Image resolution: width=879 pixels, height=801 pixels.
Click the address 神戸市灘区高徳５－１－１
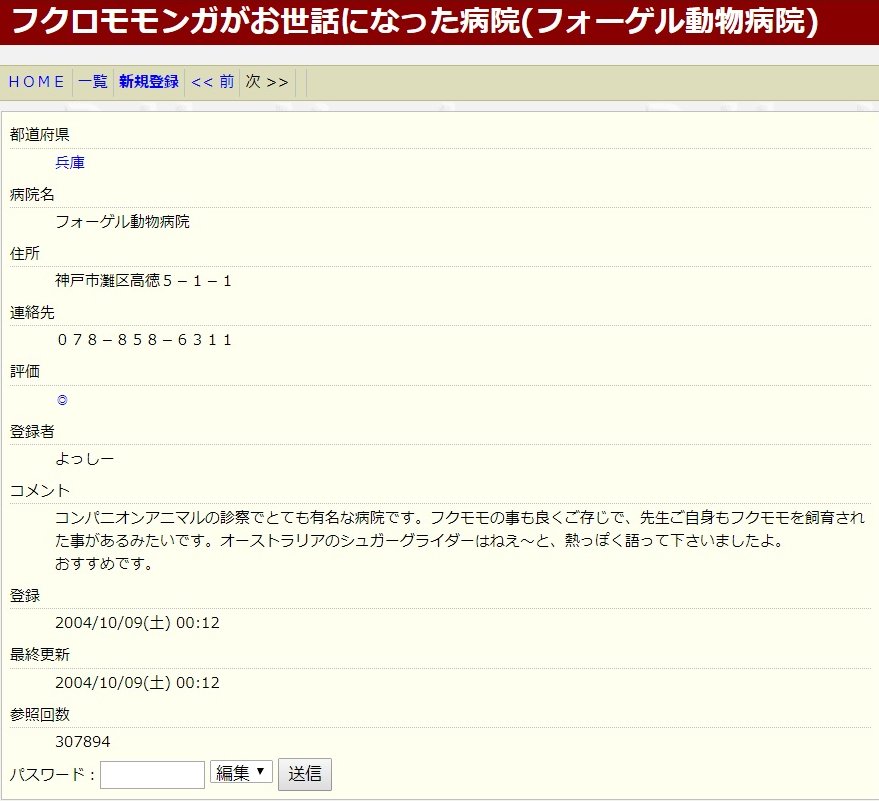[x=144, y=281]
